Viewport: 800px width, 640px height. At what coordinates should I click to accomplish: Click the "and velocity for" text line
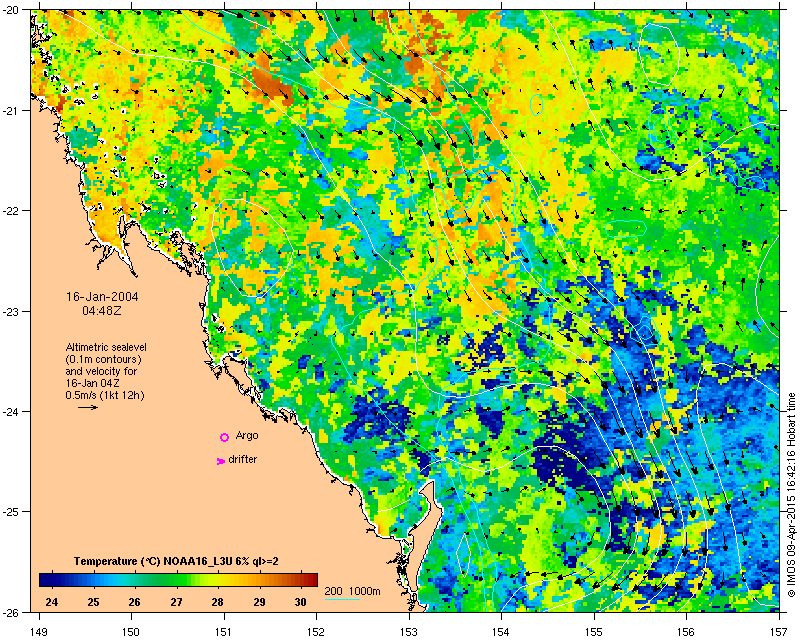(x=101, y=371)
